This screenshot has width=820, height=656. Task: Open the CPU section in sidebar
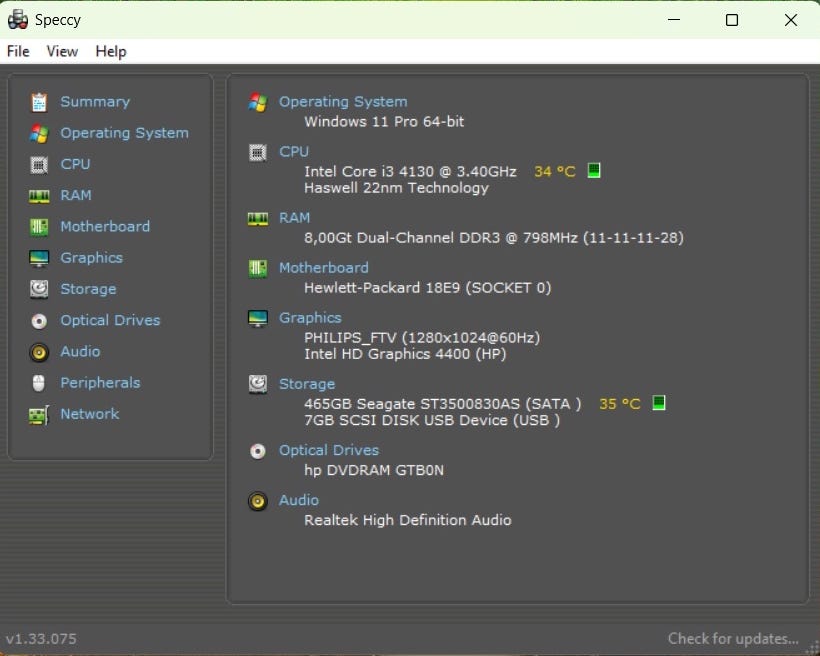75,164
